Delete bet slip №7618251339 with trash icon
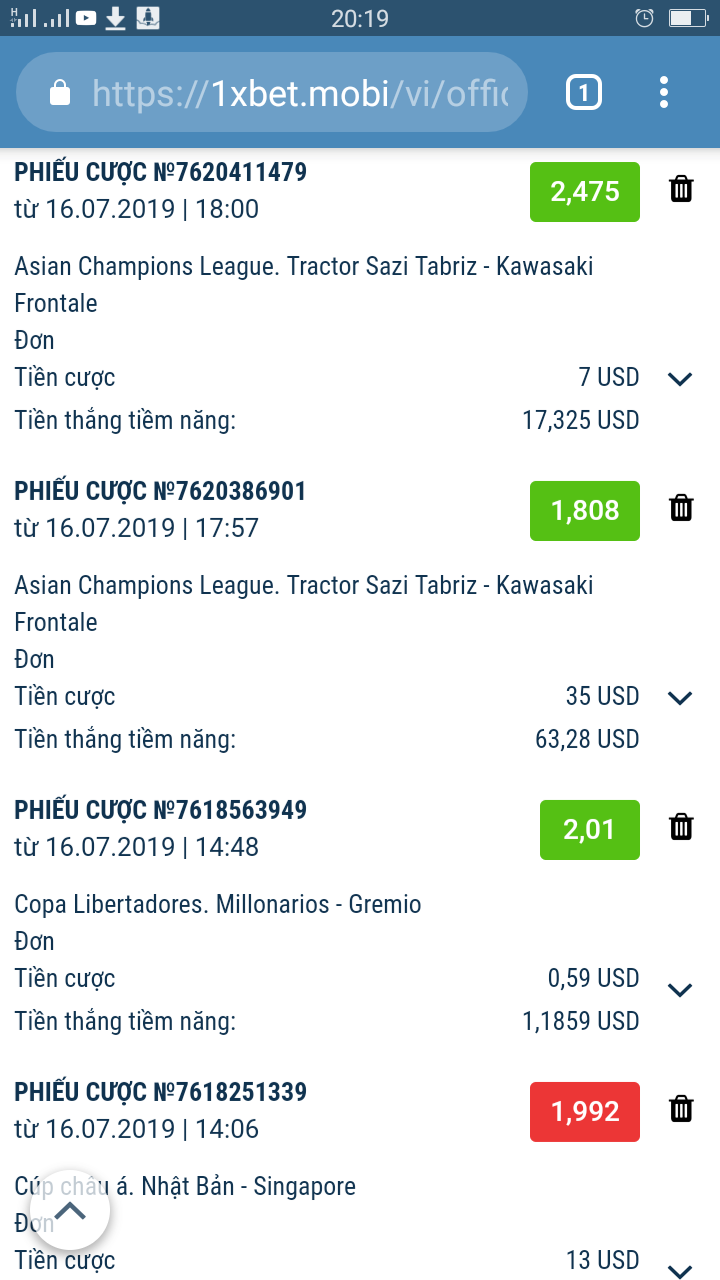The height and width of the screenshot is (1280, 720). [681, 1109]
